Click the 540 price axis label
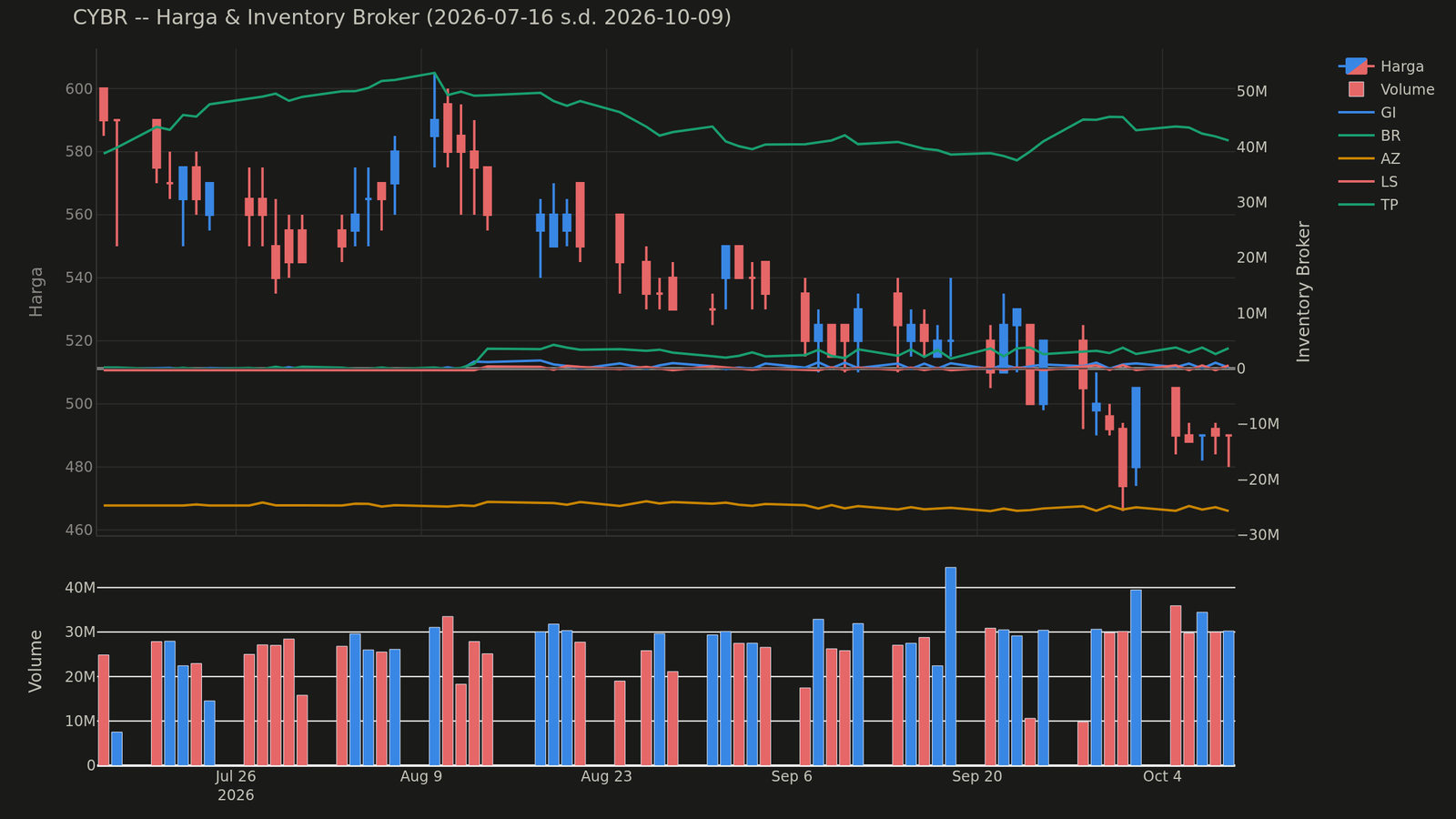1456x819 pixels. pyautogui.click(x=79, y=278)
